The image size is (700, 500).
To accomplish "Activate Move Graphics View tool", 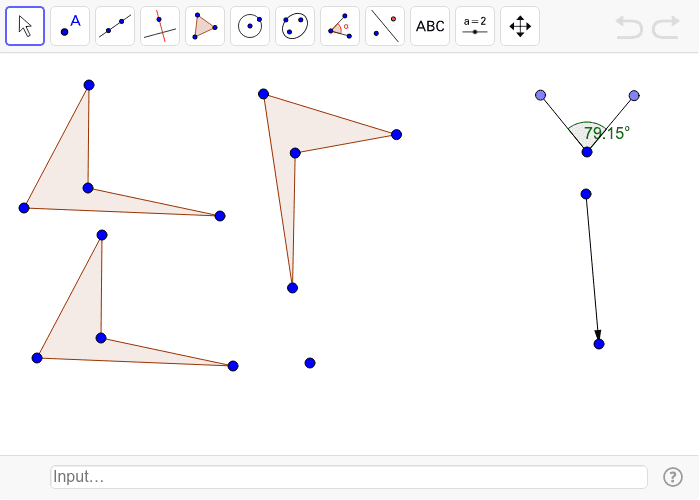I will [520, 26].
